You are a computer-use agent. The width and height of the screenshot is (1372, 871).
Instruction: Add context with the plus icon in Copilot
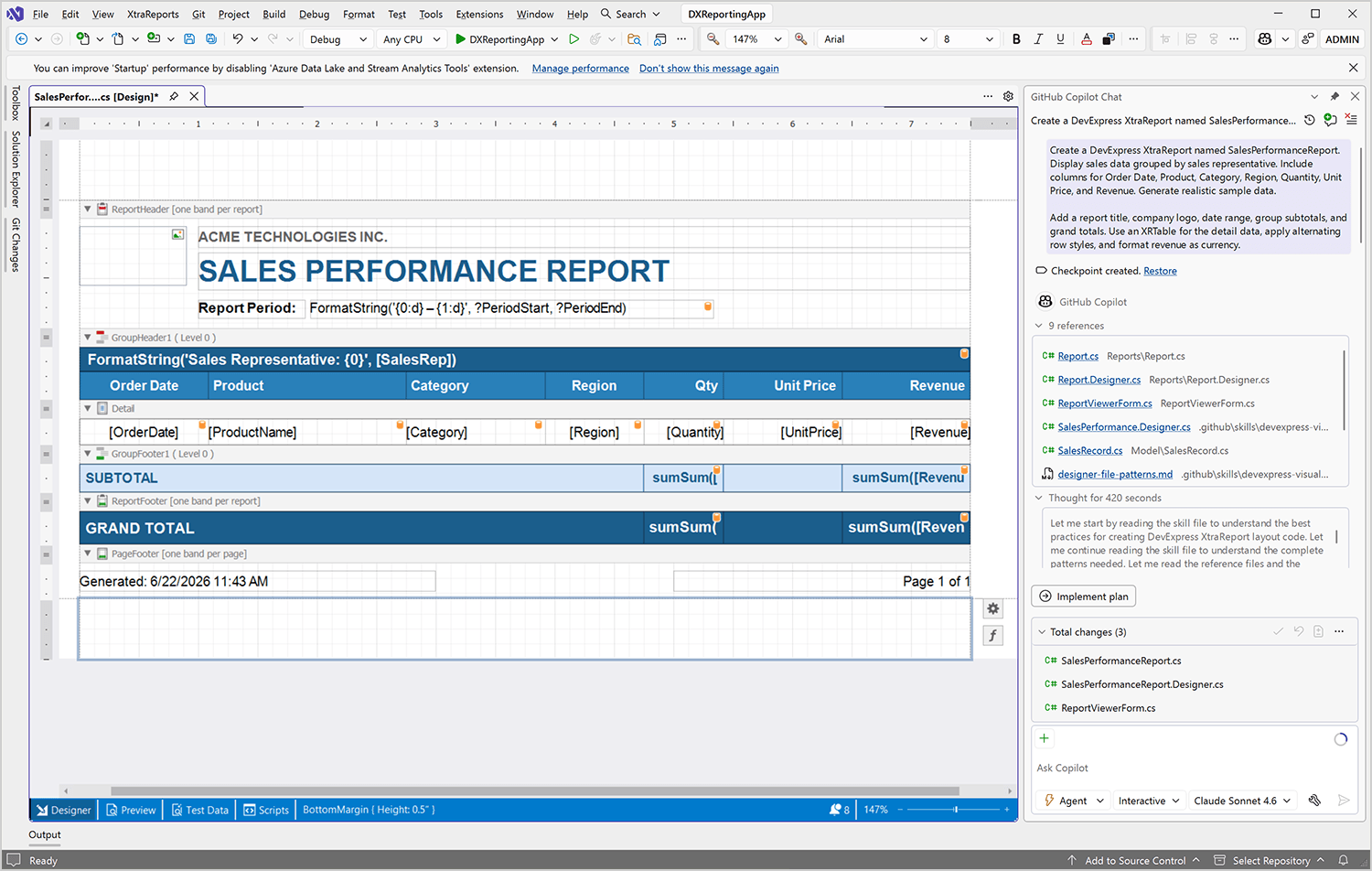(x=1044, y=738)
